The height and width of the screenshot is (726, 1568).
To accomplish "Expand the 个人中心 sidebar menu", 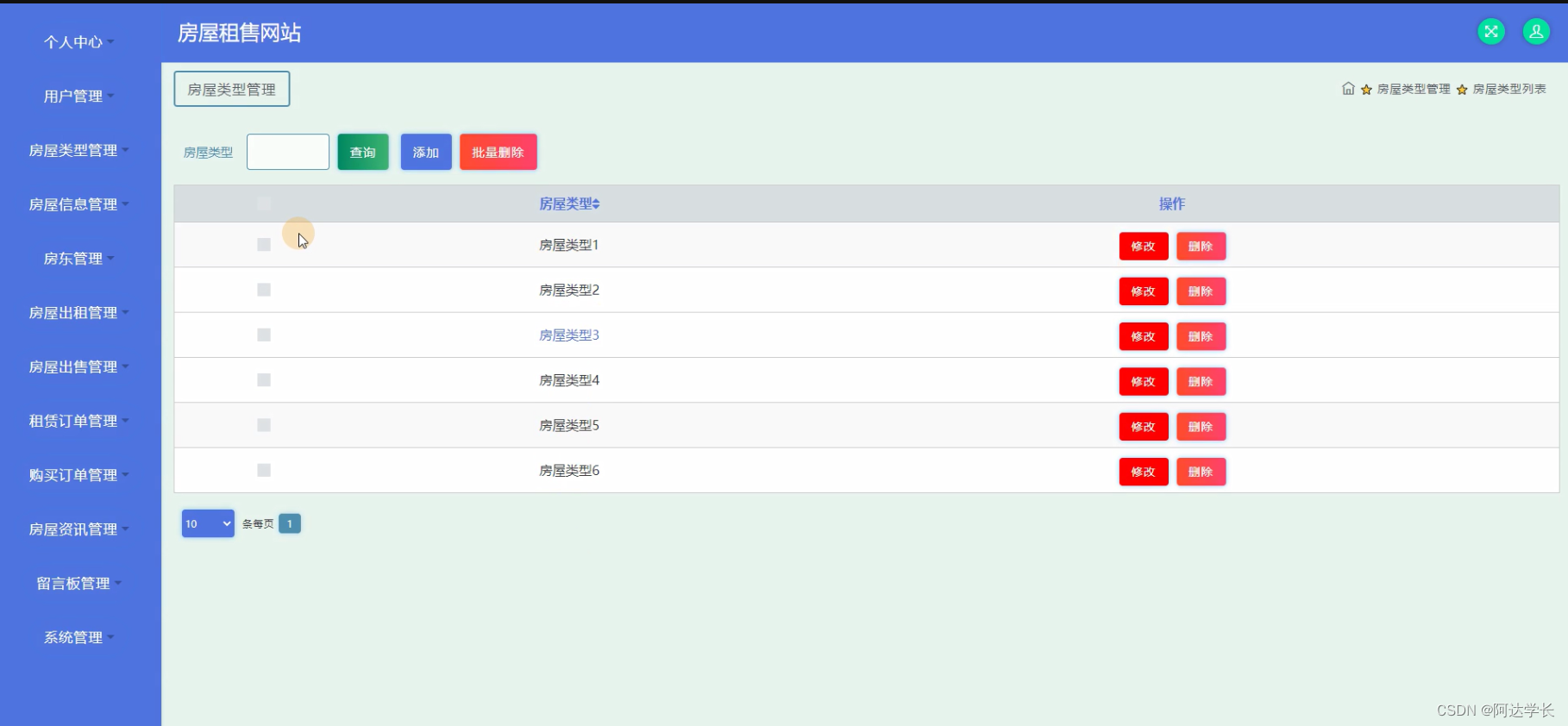I will click(x=78, y=42).
